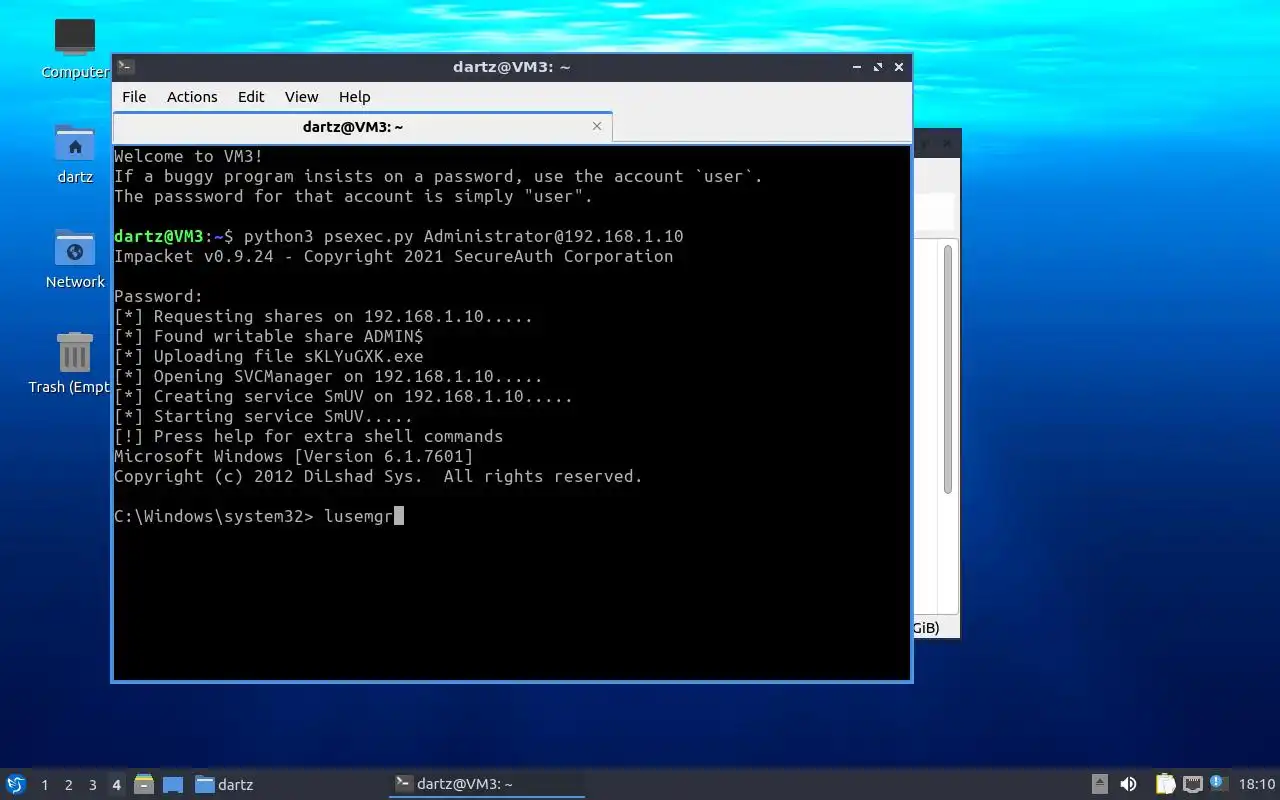This screenshot has height=800, width=1280.
Task: Open the dartz folder taskbar entry
Action: [224, 784]
